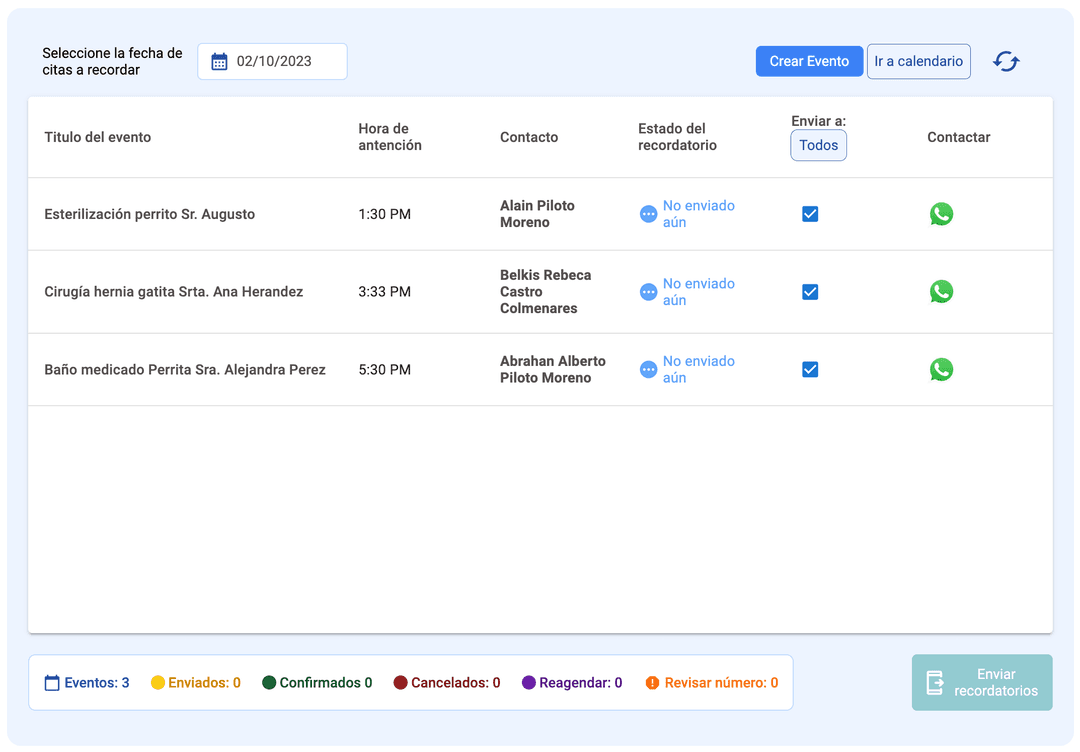Click the Confirmados 0 counter

coord(318,682)
